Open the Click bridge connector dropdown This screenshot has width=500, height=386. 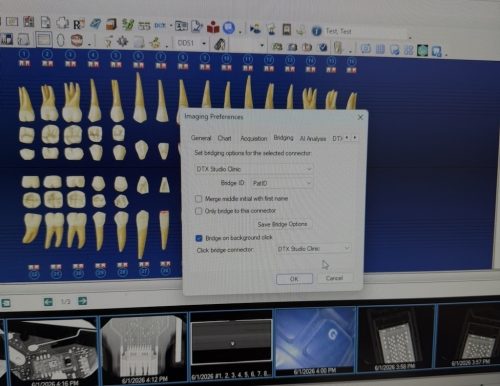click(313, 249)
